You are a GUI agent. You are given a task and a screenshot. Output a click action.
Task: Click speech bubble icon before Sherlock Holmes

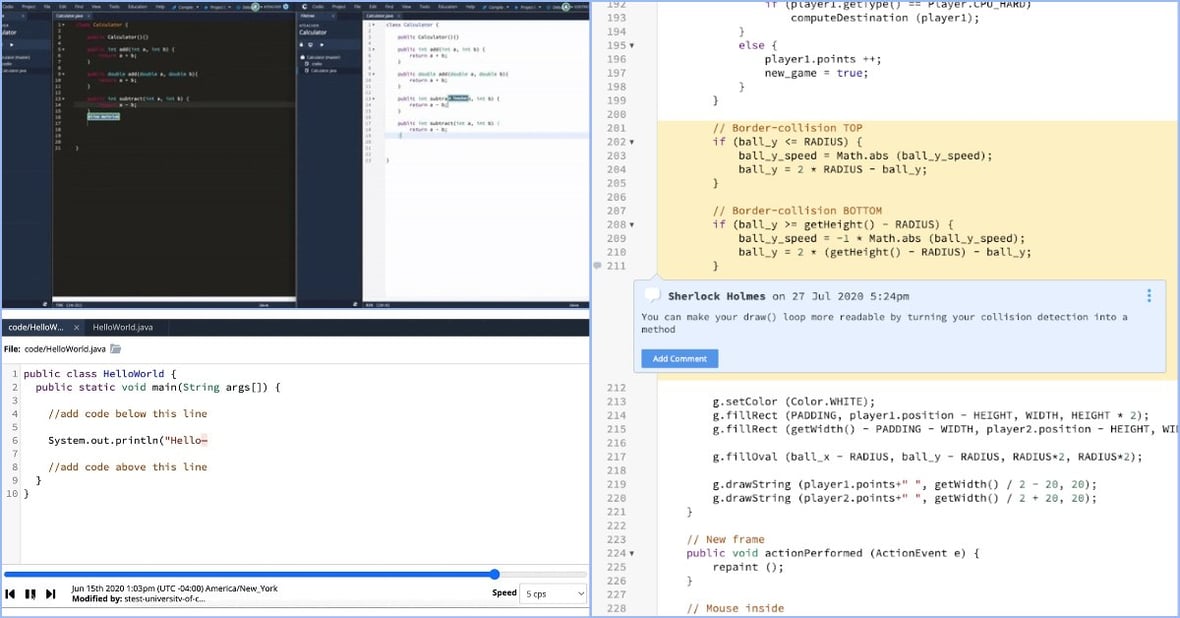click(x=652, y=296)
